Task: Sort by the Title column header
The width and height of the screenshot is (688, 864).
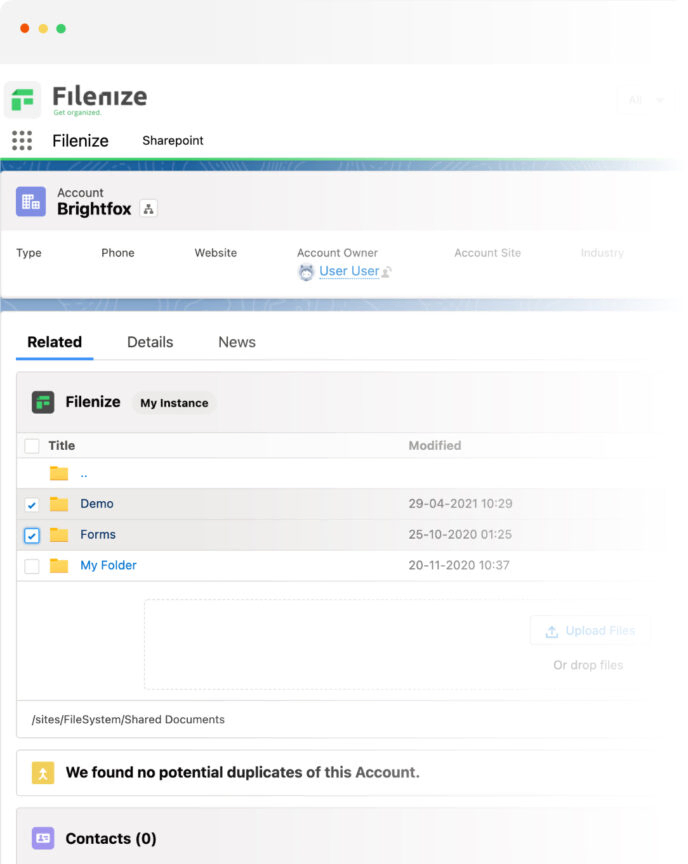Action: click(x=62, y=446)
